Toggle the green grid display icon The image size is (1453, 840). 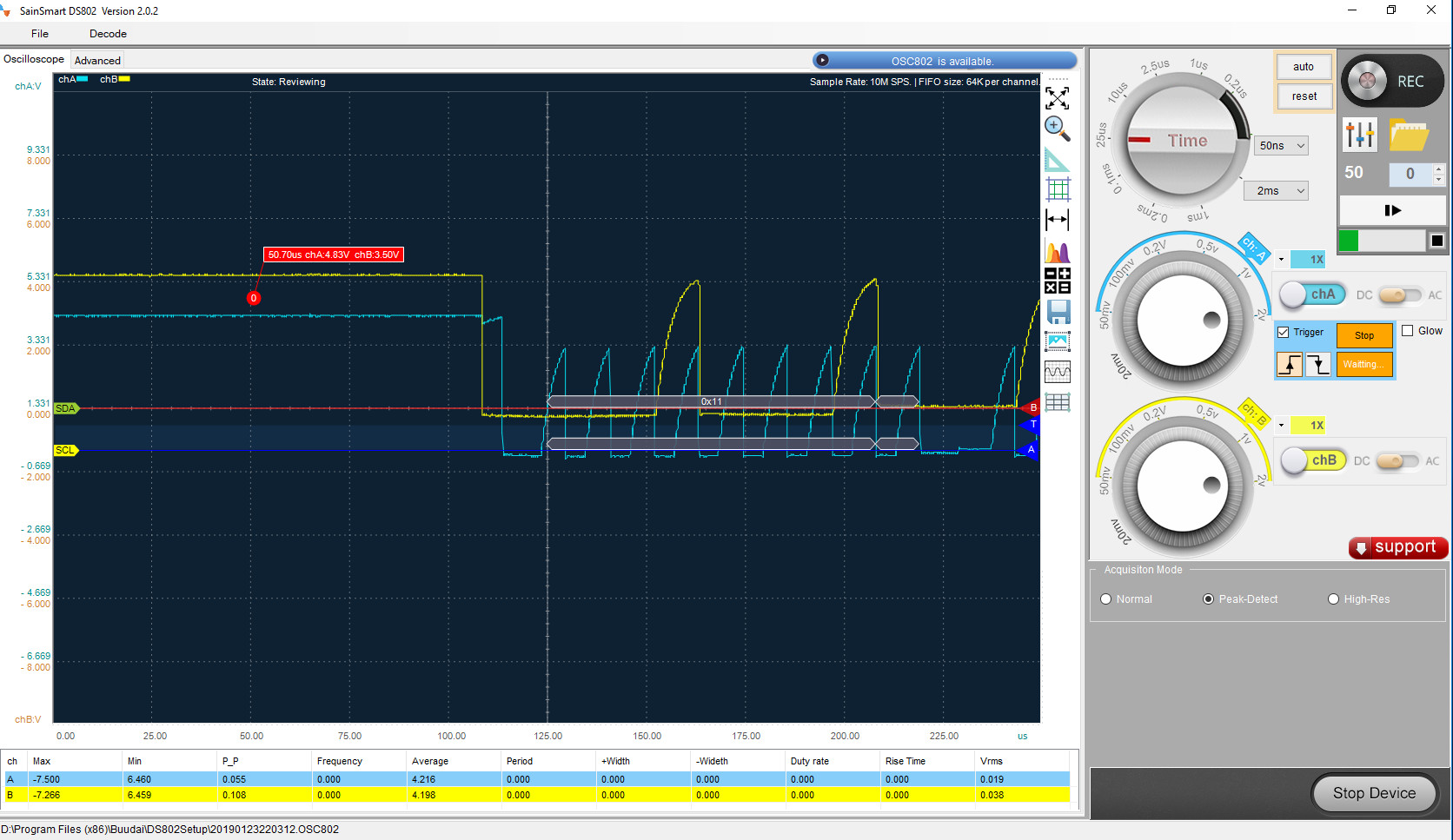coord(1058,189)
